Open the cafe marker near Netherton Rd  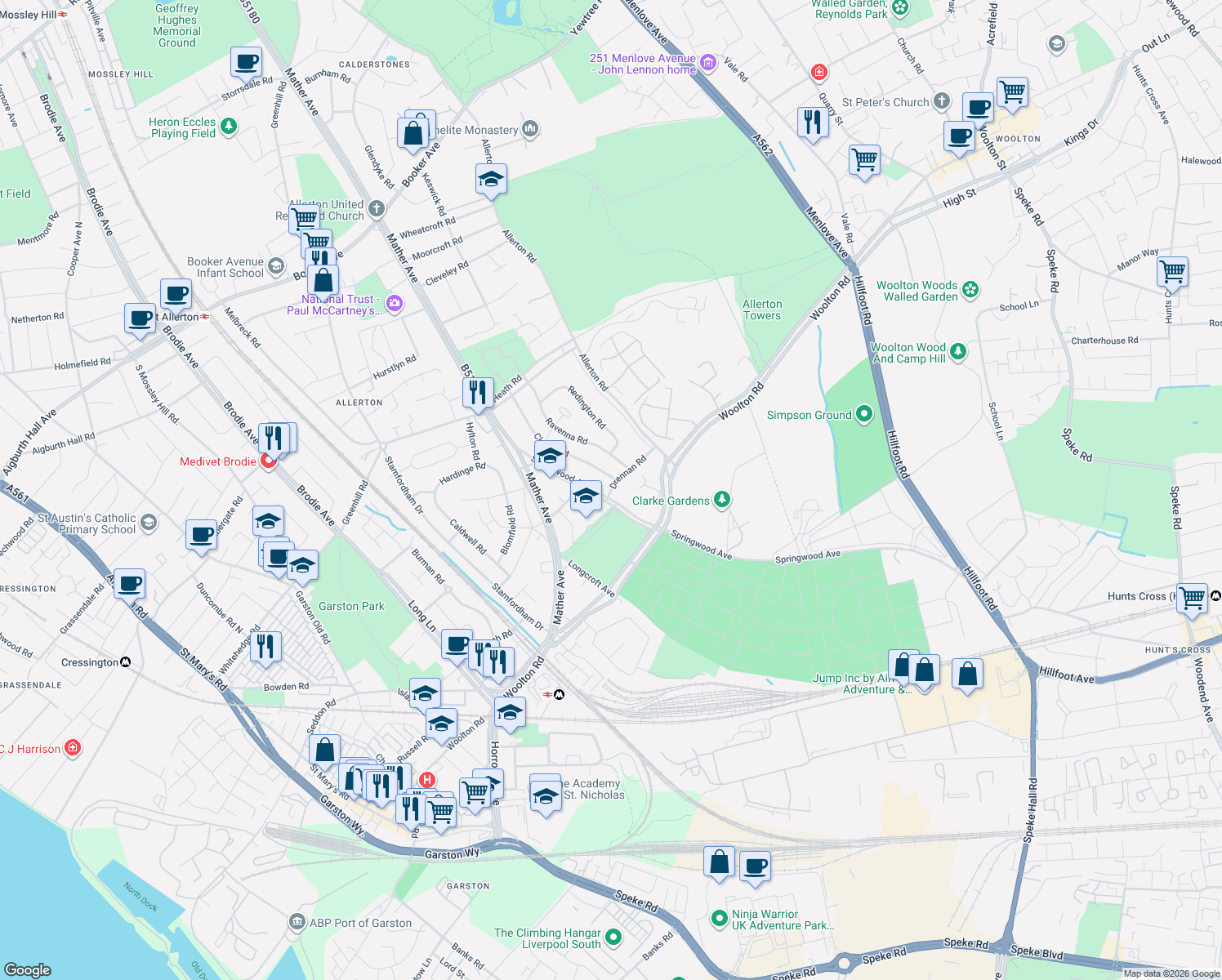(x=140, y=318)
